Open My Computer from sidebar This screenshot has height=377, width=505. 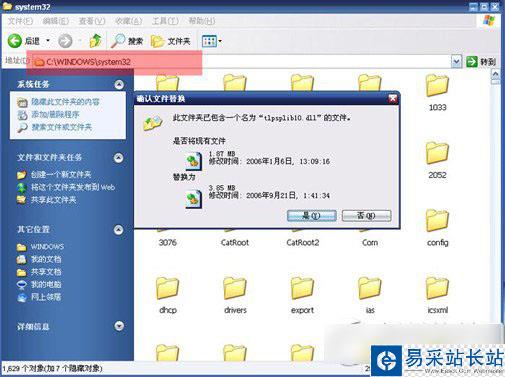click(39, 284)
